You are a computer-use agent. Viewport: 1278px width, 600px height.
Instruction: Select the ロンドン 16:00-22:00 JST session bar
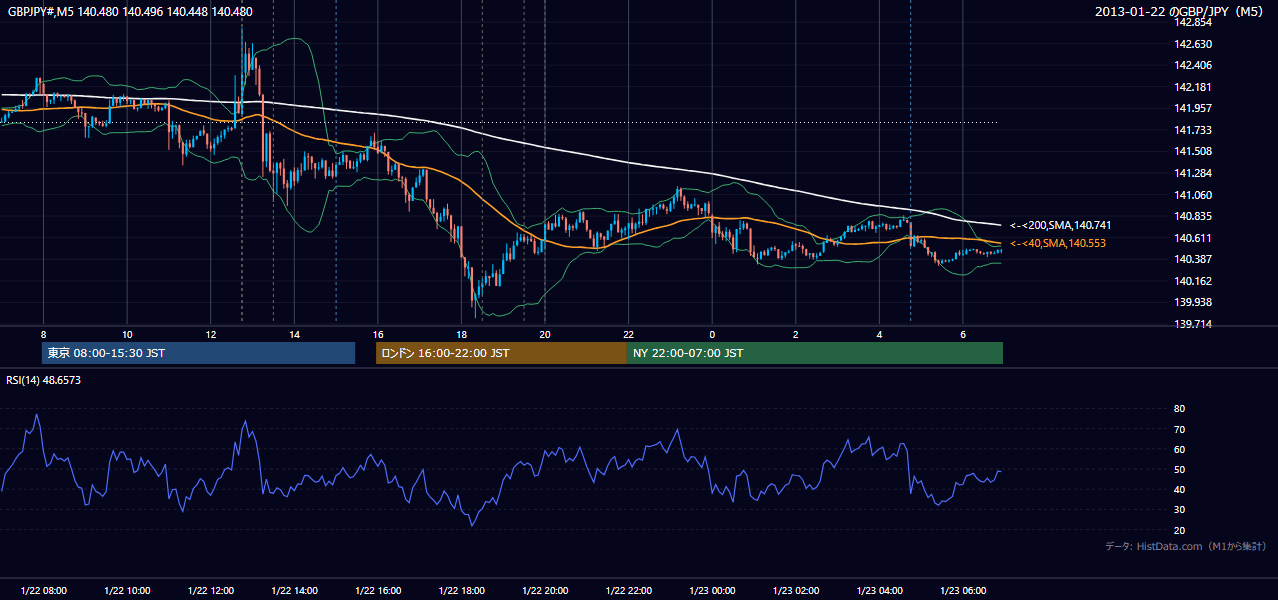(501, 353)
